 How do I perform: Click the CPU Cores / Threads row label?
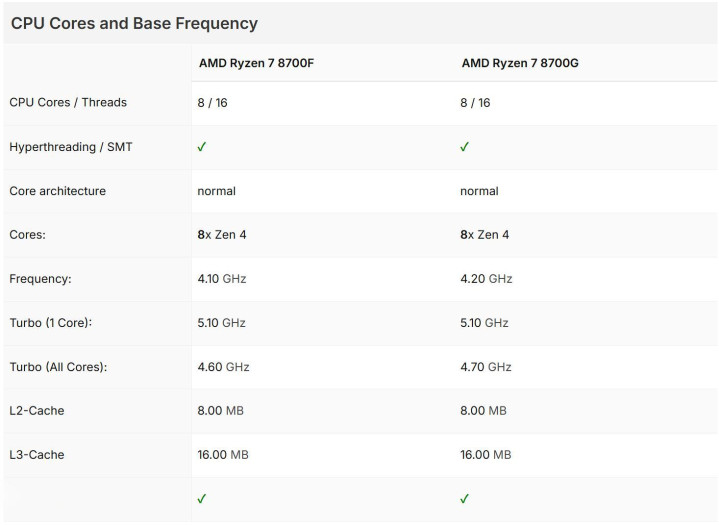point(68,102)
